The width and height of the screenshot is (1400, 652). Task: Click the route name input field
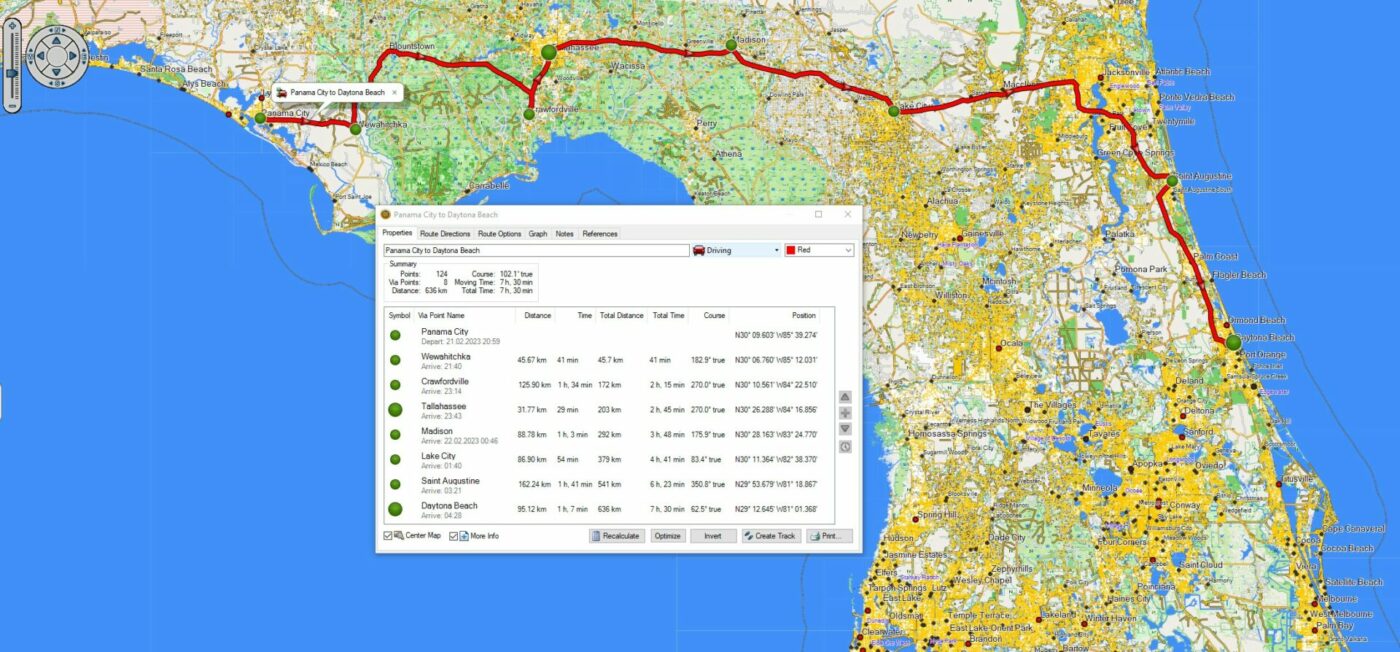click(536, 250)
